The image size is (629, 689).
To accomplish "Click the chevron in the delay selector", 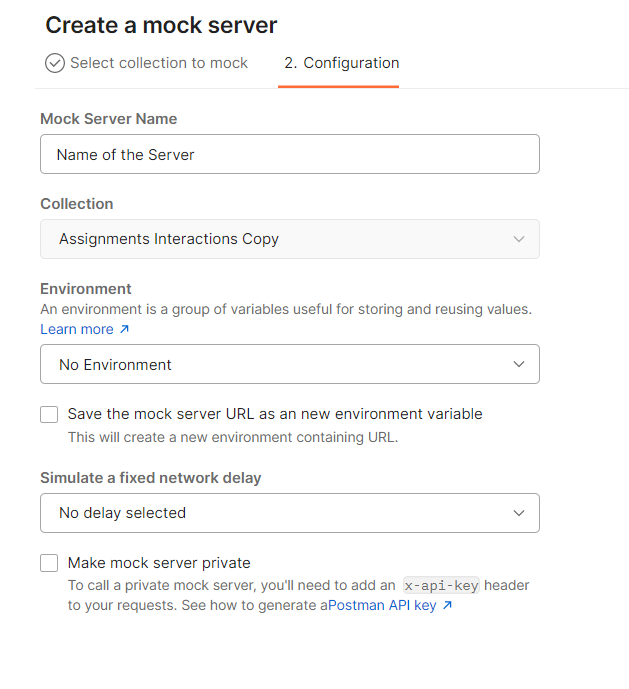I will (x=518, y=513).
